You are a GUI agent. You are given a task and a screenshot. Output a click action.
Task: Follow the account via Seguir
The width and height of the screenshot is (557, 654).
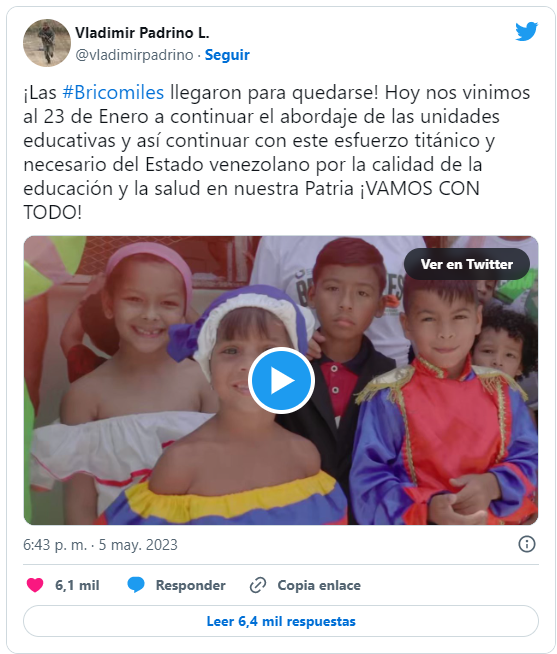227,55
